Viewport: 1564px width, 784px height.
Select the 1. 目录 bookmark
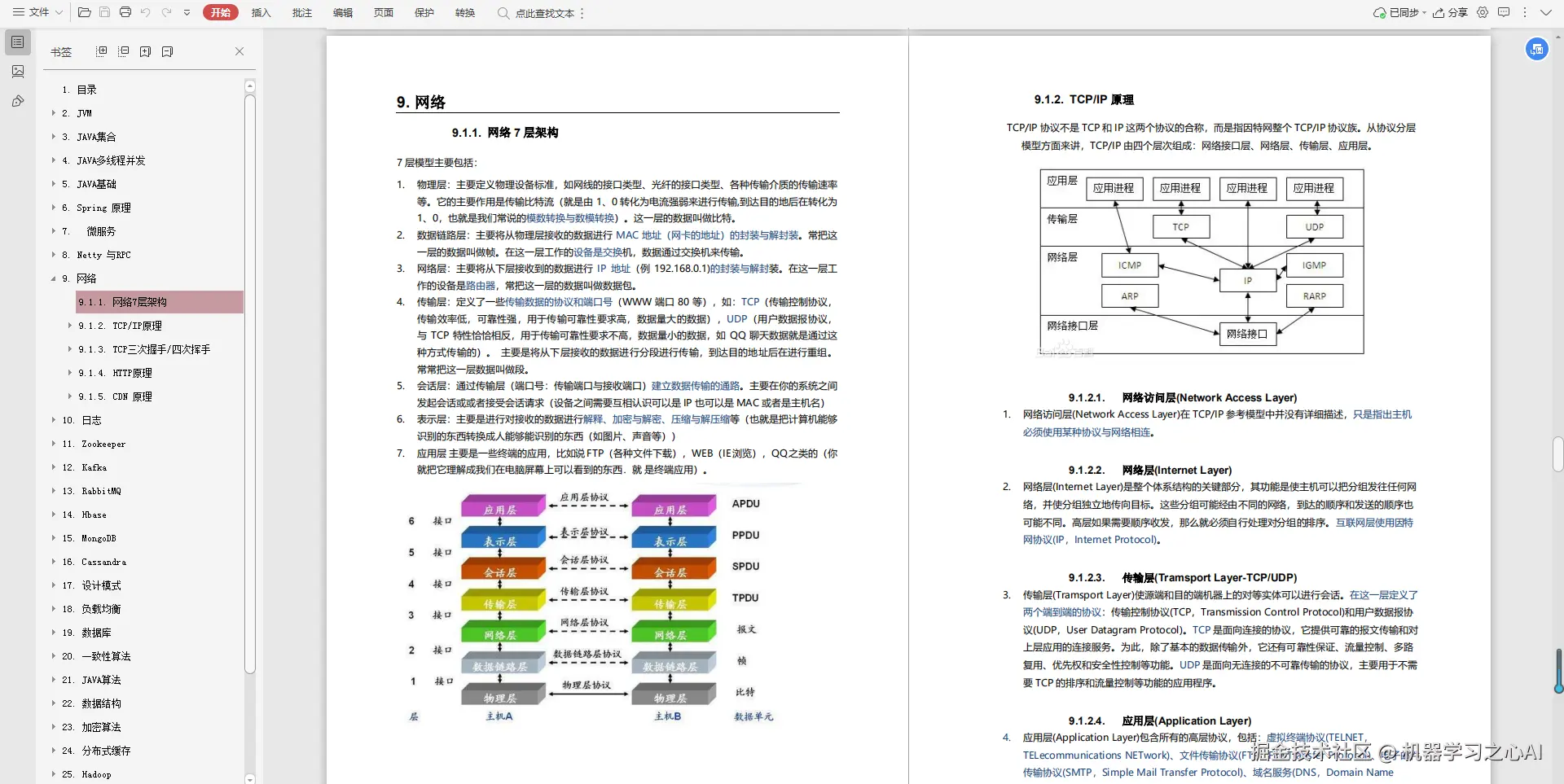(x=79, y=90)
